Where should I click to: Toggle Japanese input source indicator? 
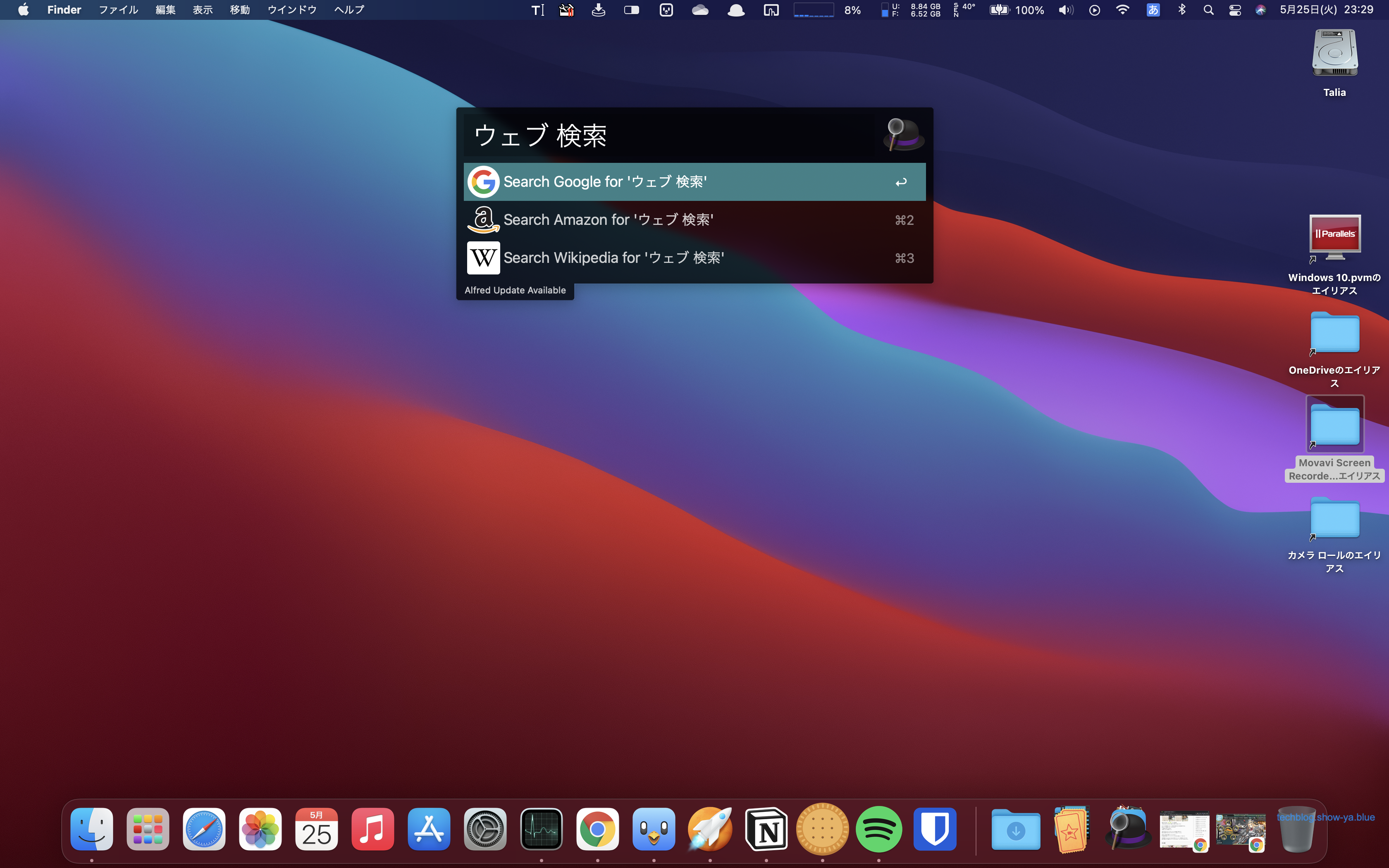click(x=1153, y=10)
